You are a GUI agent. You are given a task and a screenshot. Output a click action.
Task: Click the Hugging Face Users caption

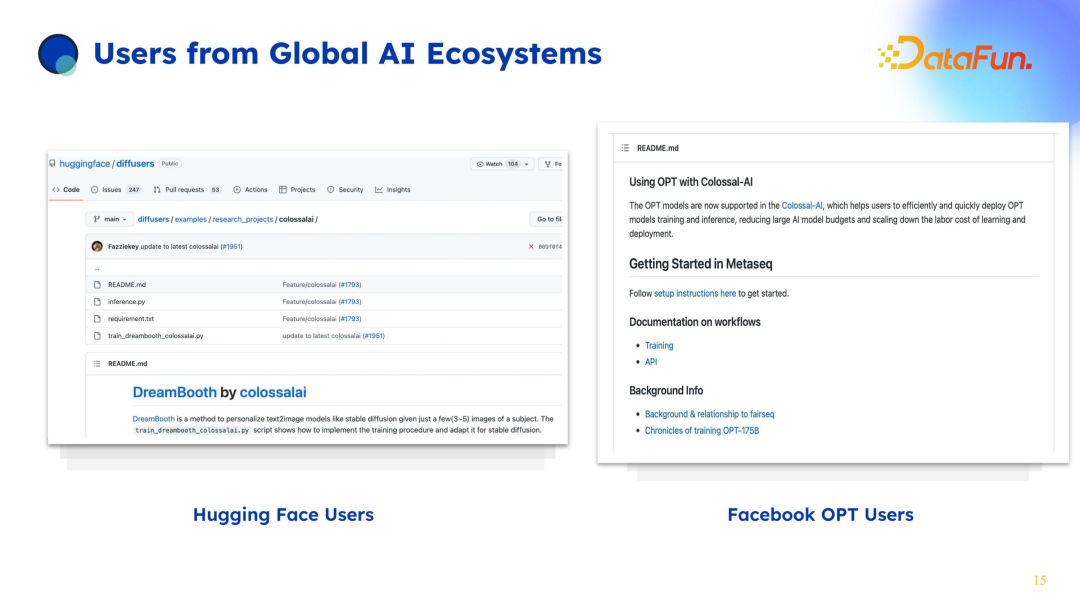click(x=283, y=515)
